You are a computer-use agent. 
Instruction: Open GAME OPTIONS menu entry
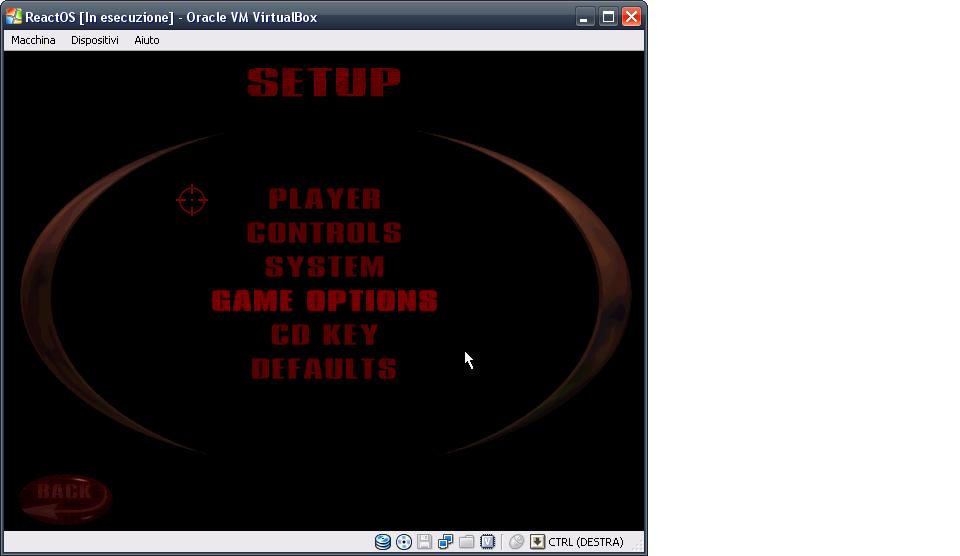tap(324, 301)
